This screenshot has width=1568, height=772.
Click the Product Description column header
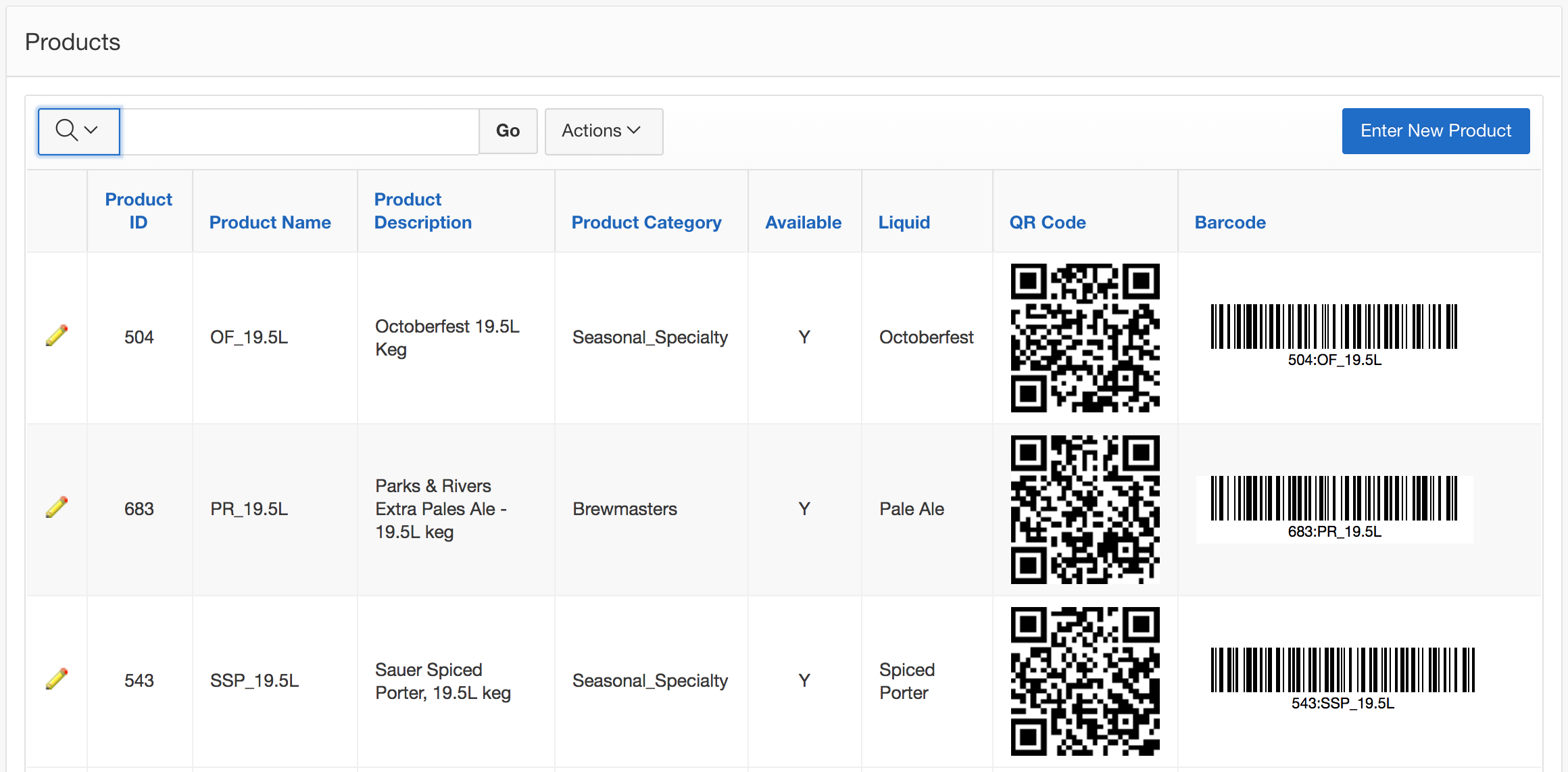(x=422, y=211)
